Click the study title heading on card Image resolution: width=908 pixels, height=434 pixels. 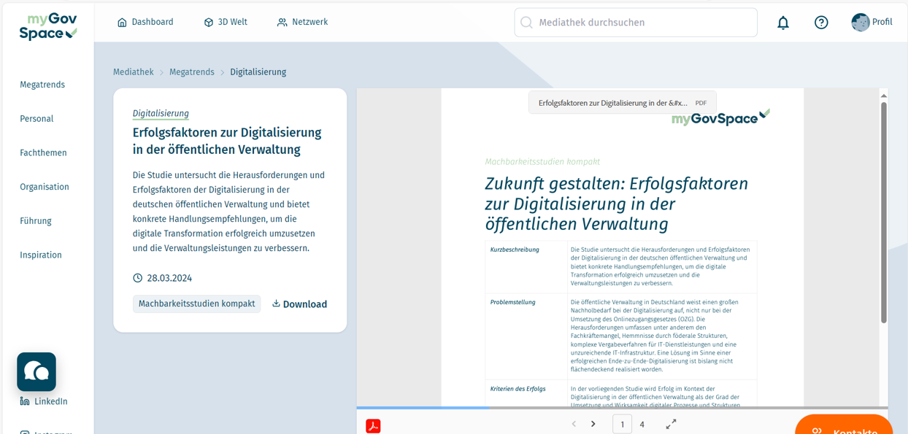(227, 141)
